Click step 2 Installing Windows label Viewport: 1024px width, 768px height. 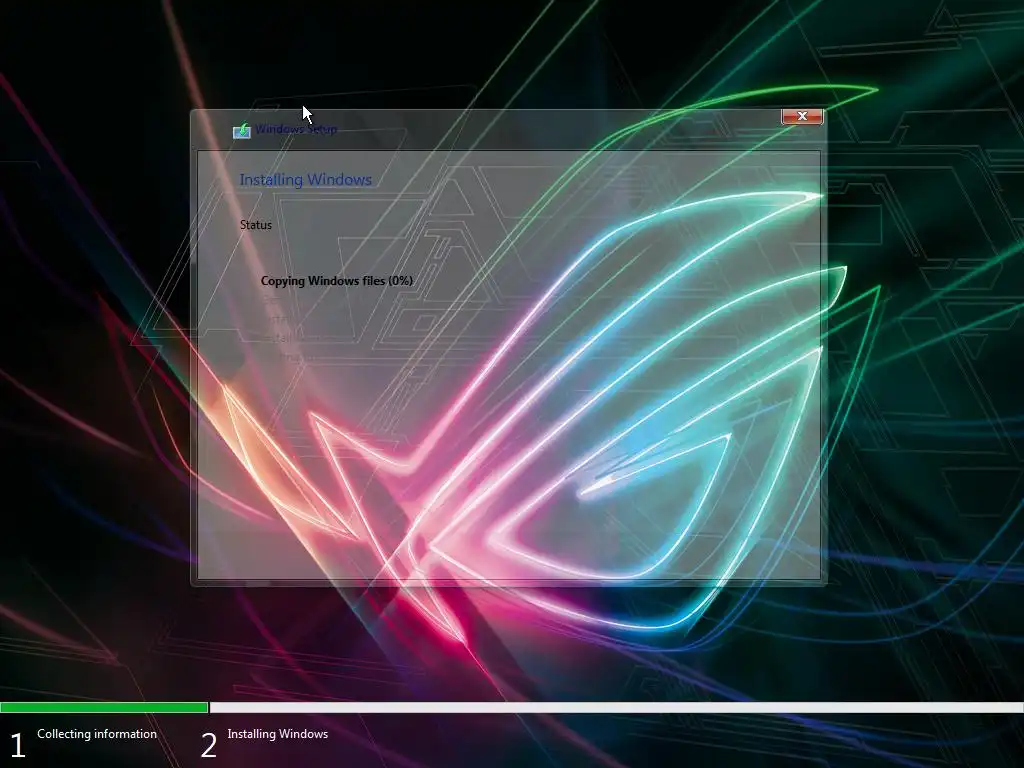(x=278, y=734)
